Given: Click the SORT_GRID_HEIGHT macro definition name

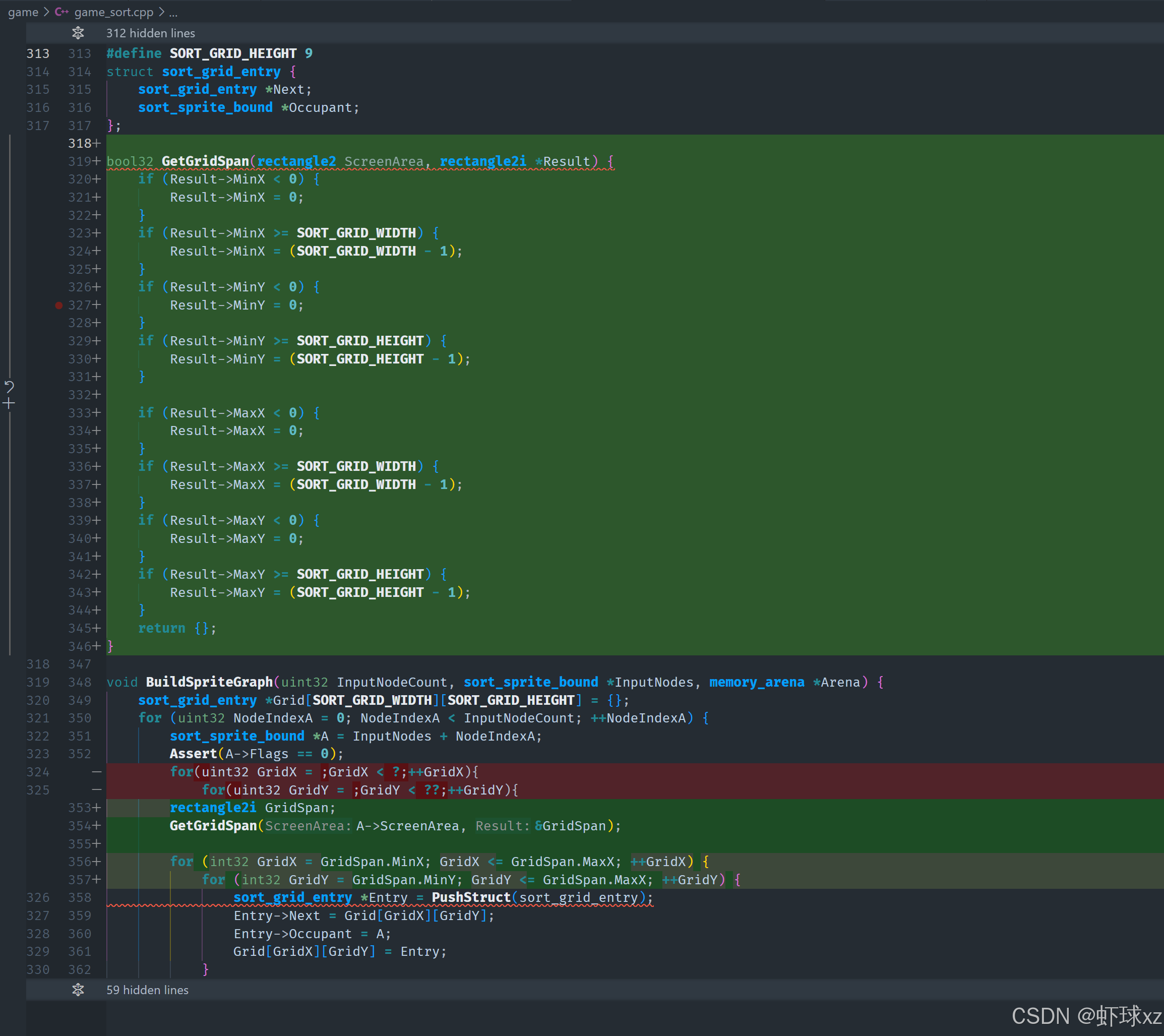Looking at the screenshot, I should pyautogui.click(x=232, y=53).
